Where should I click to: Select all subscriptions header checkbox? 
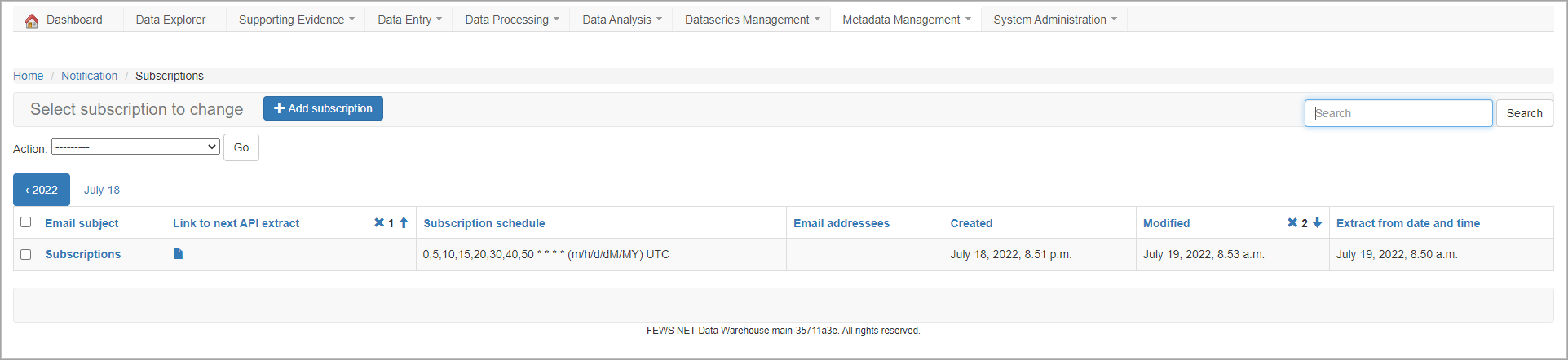(x=26, y=222)
